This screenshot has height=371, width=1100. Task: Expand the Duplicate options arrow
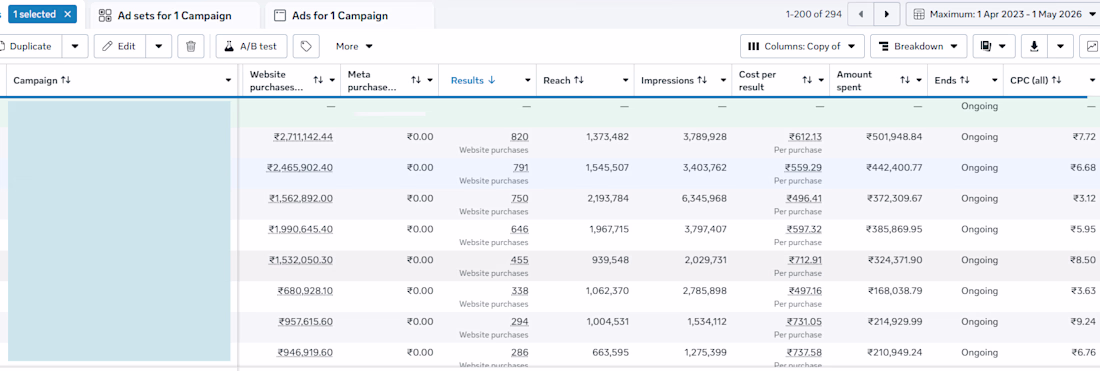74,46
